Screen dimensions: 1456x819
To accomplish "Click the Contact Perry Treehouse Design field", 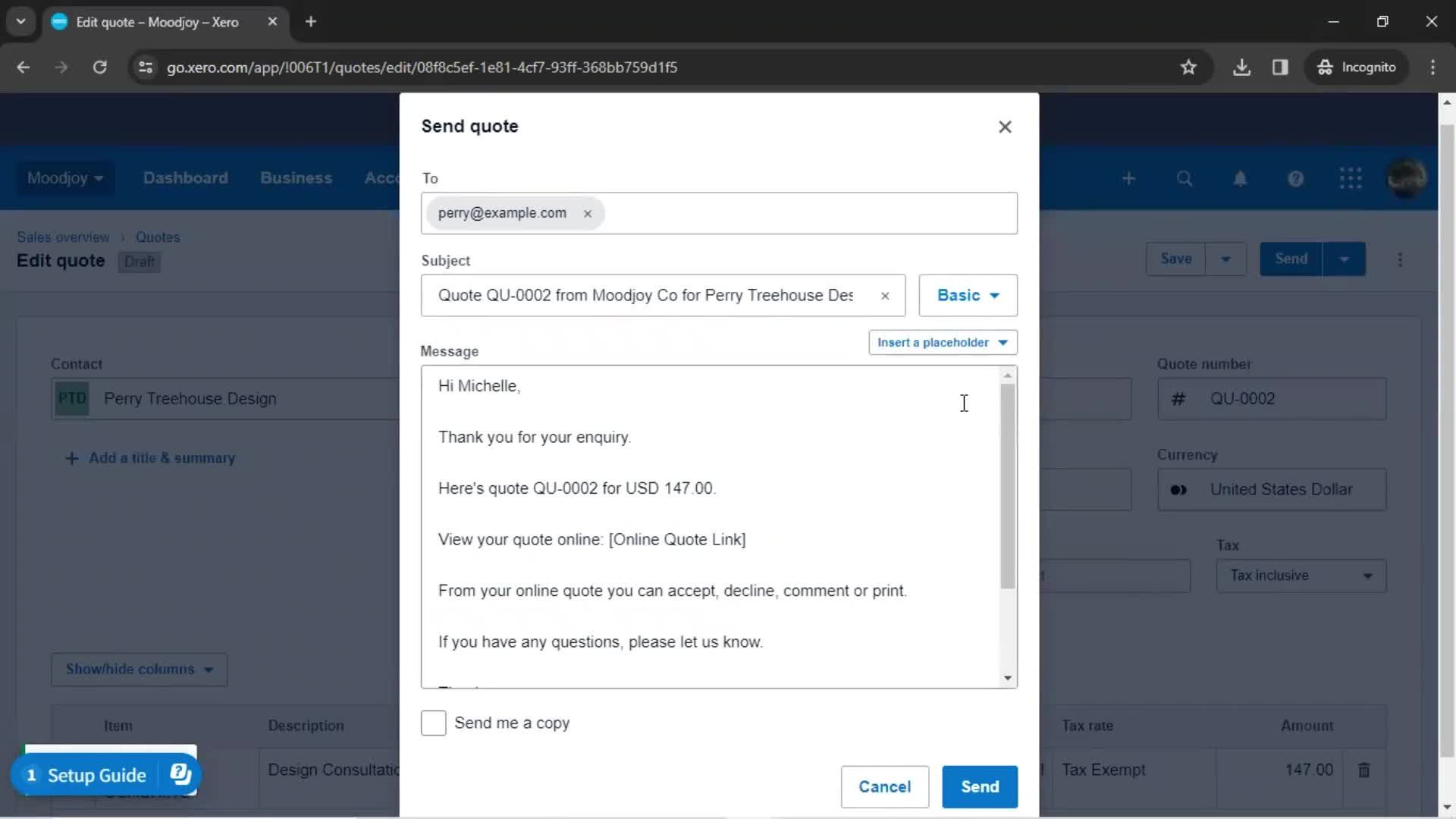I will [x=226, y=399].
